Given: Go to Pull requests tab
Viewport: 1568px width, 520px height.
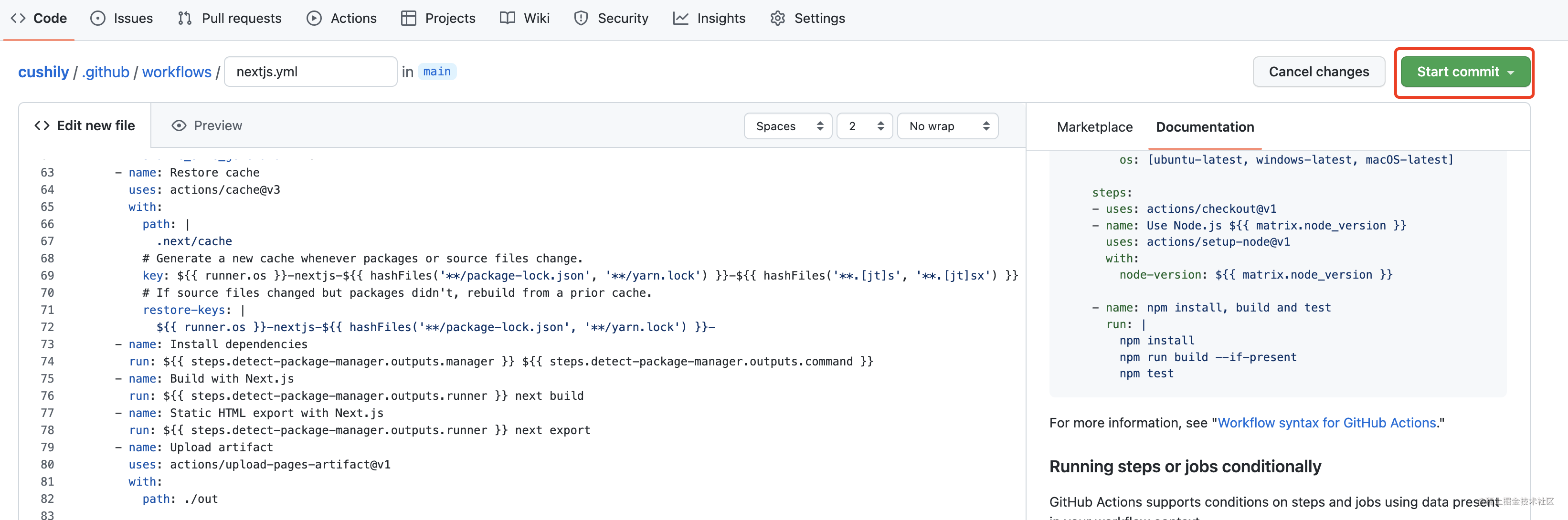Looking at the screenshot, I should (x=230, y=18).
